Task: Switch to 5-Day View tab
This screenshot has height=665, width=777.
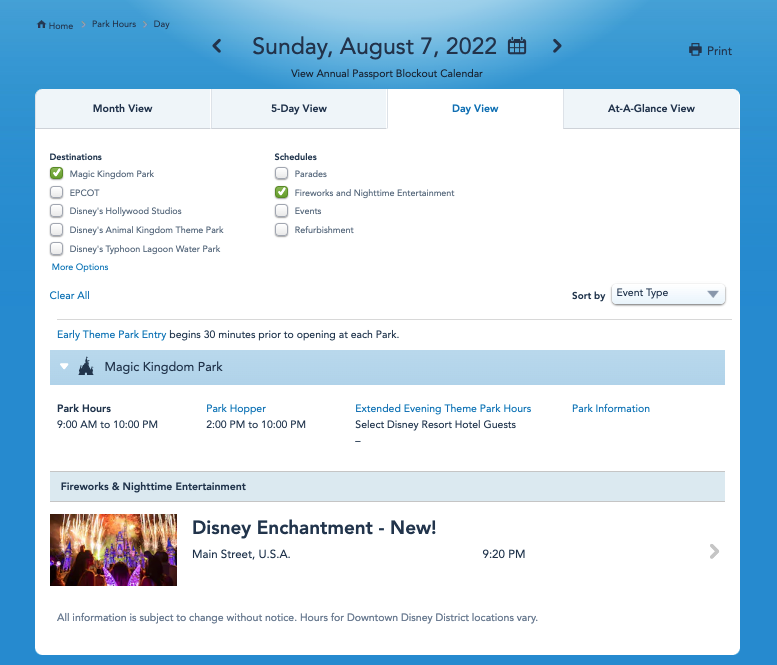Action: tap(299, 109)
